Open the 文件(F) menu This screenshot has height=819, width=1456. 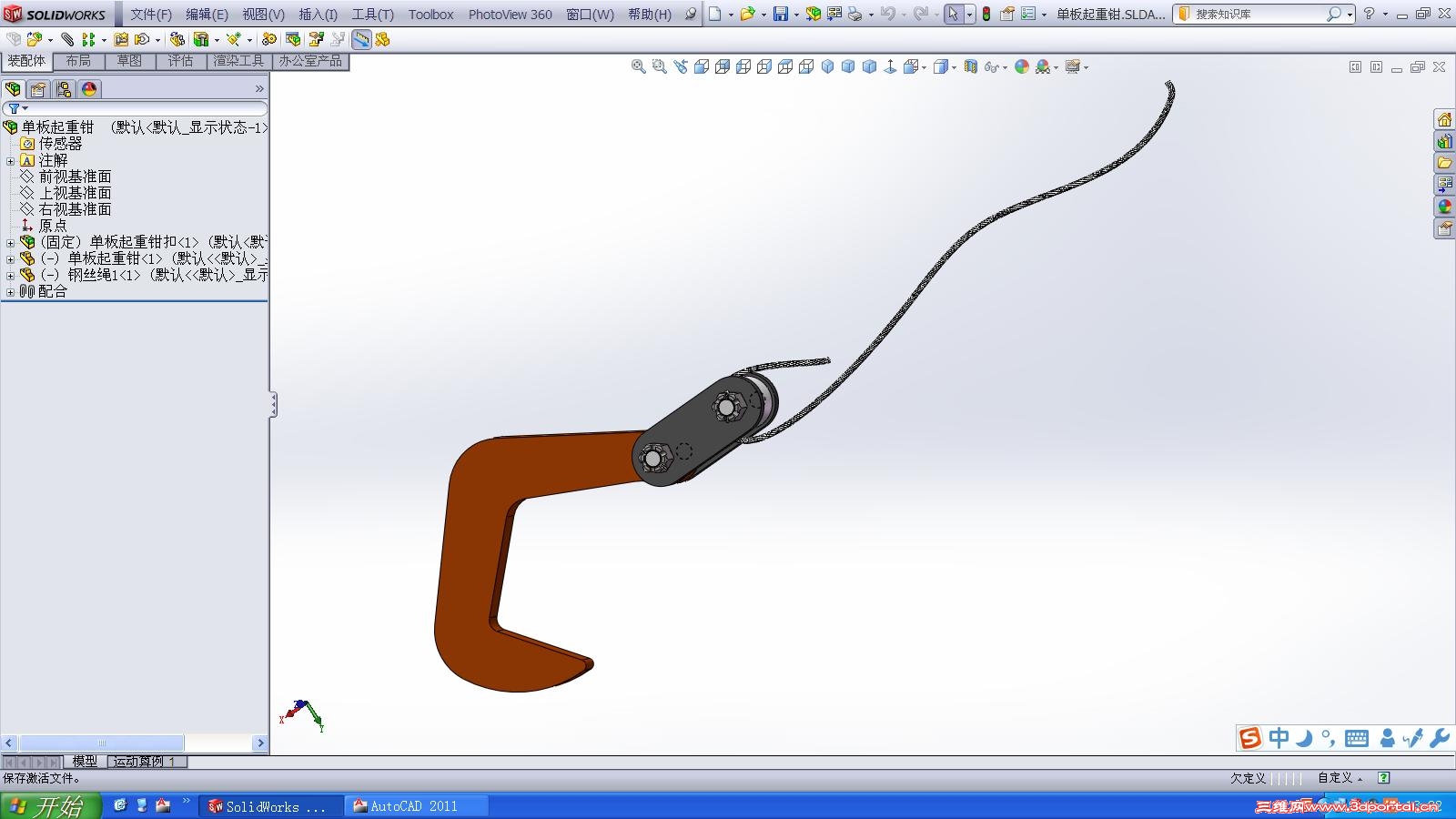[x=151, y=15]
